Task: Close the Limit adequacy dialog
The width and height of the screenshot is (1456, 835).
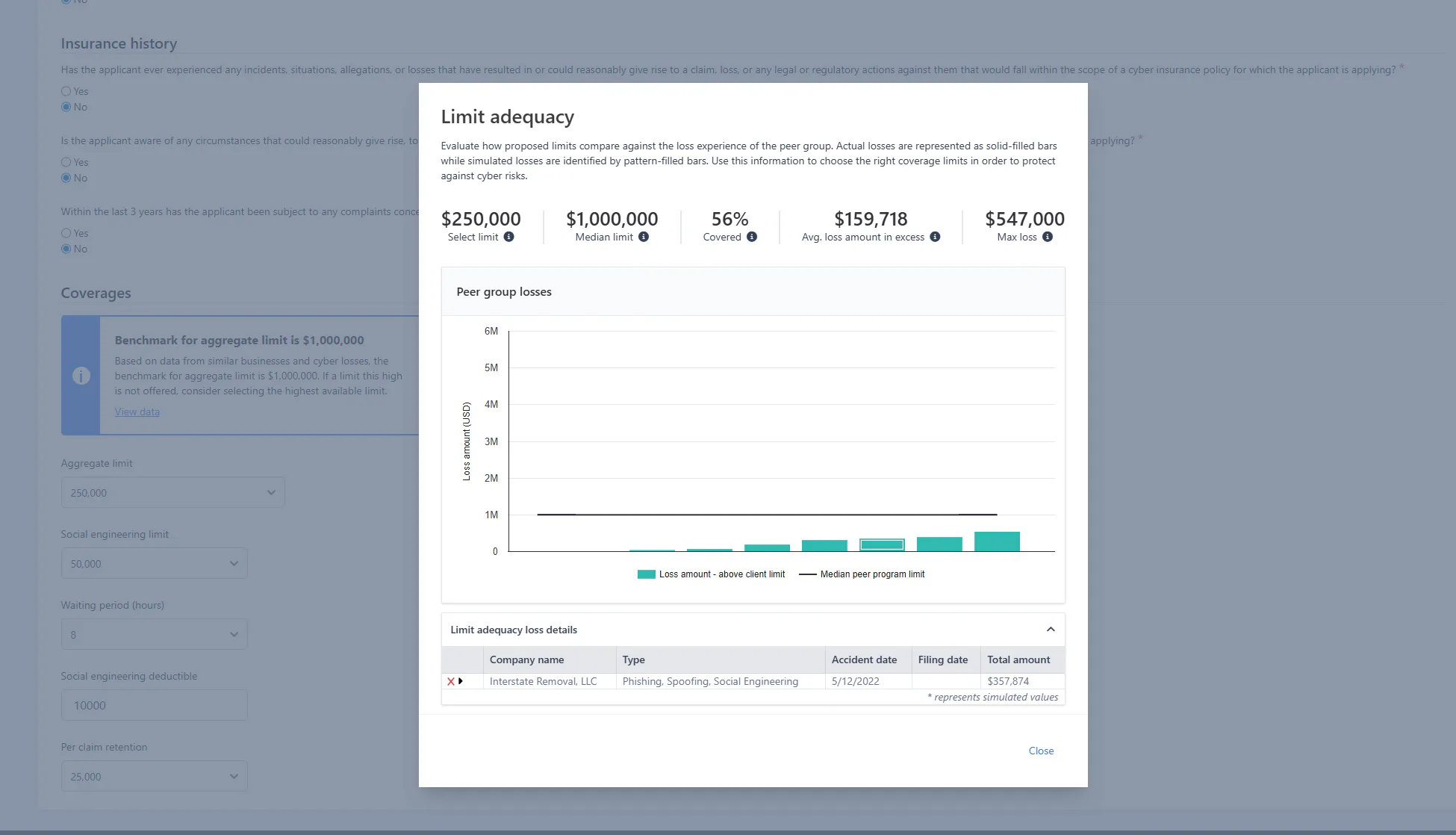Action: [x=1041, y=751]
